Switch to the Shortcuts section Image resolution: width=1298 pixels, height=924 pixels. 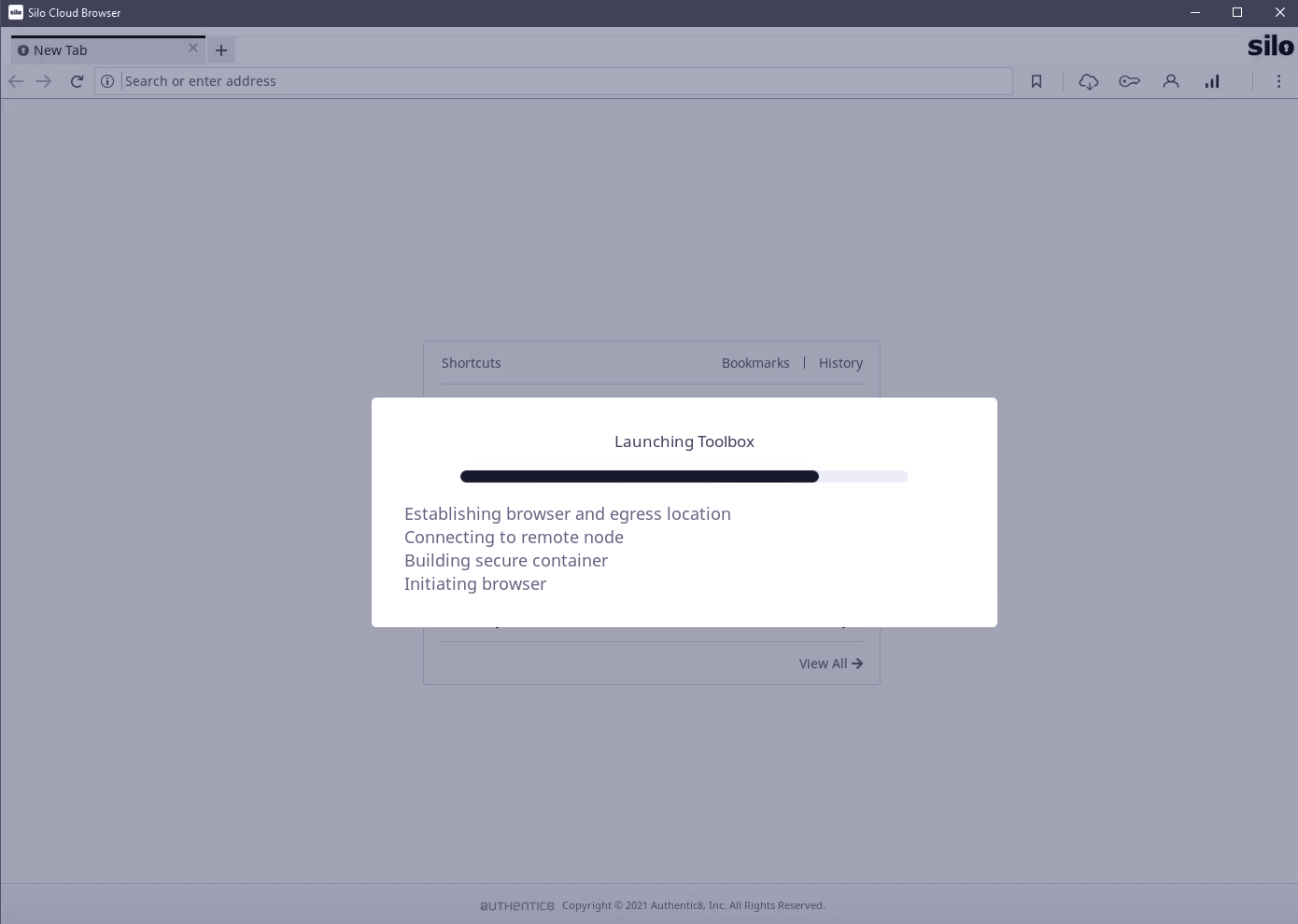(471, 363)
